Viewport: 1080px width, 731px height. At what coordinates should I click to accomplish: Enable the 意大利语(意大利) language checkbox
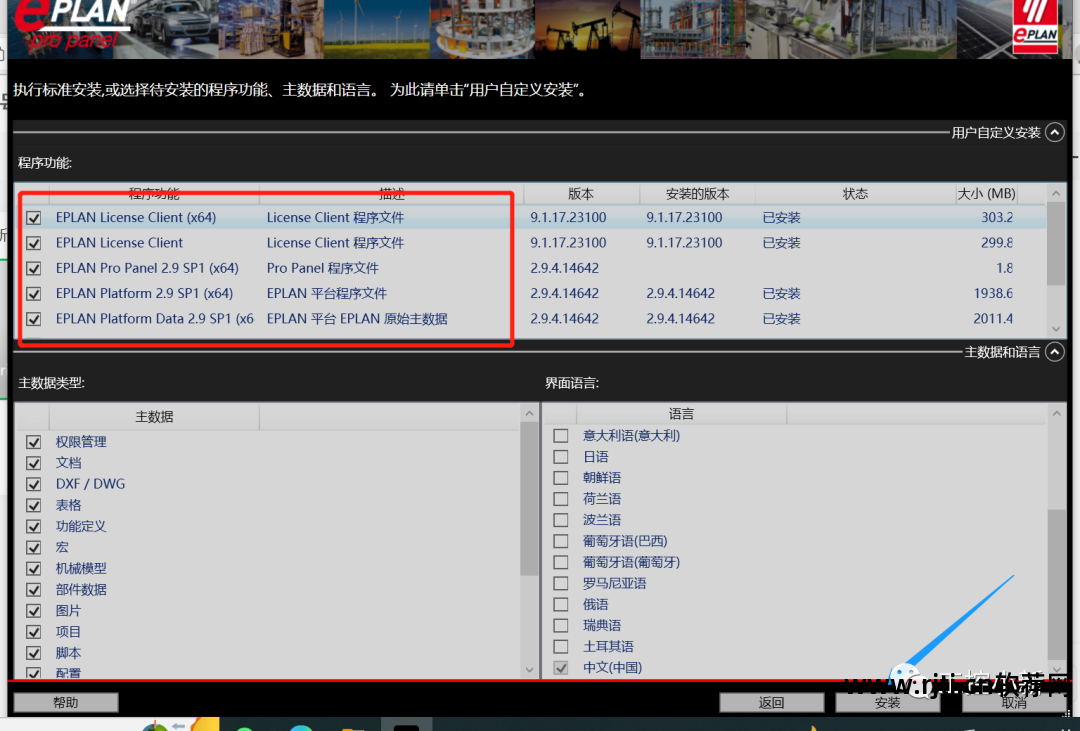point(561,435)
